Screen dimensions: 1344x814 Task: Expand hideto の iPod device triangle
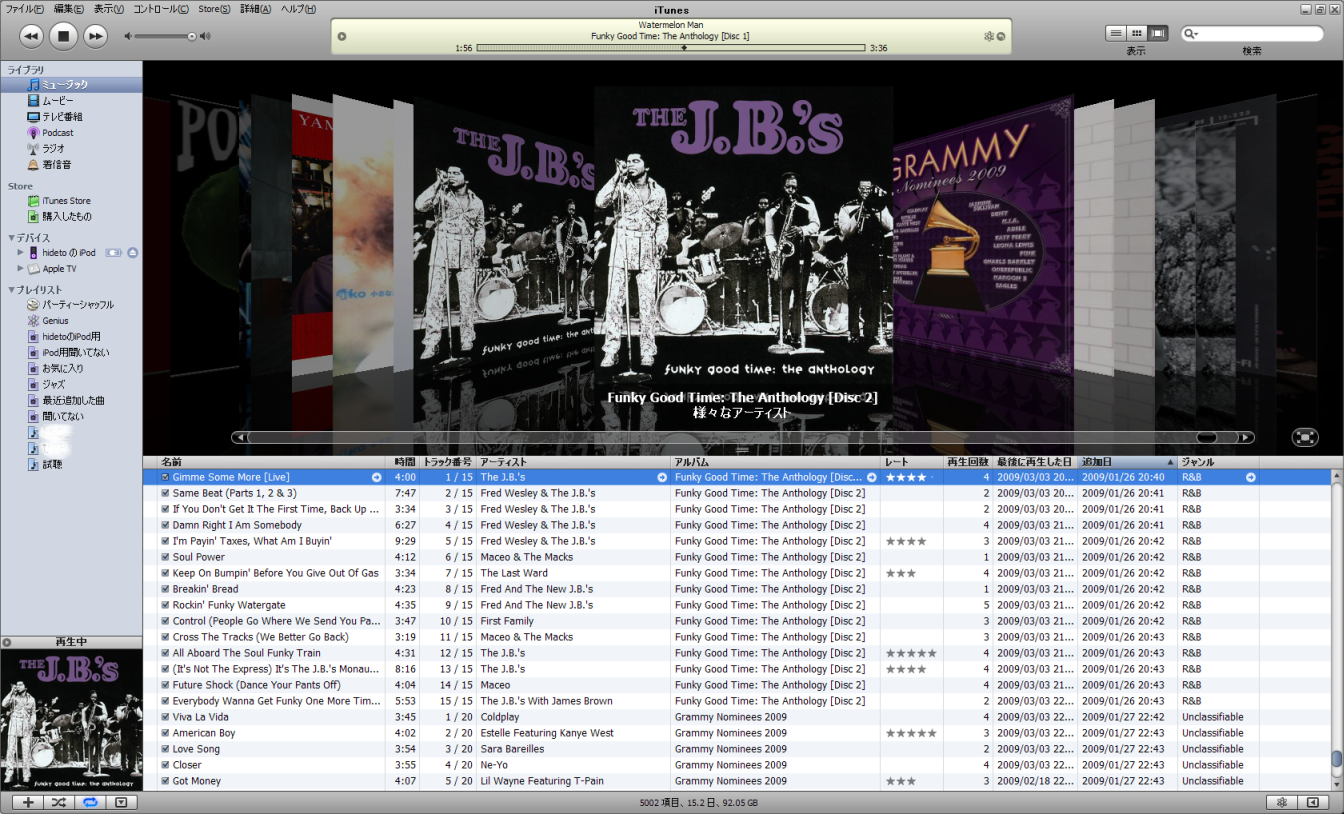click(20, 253)
